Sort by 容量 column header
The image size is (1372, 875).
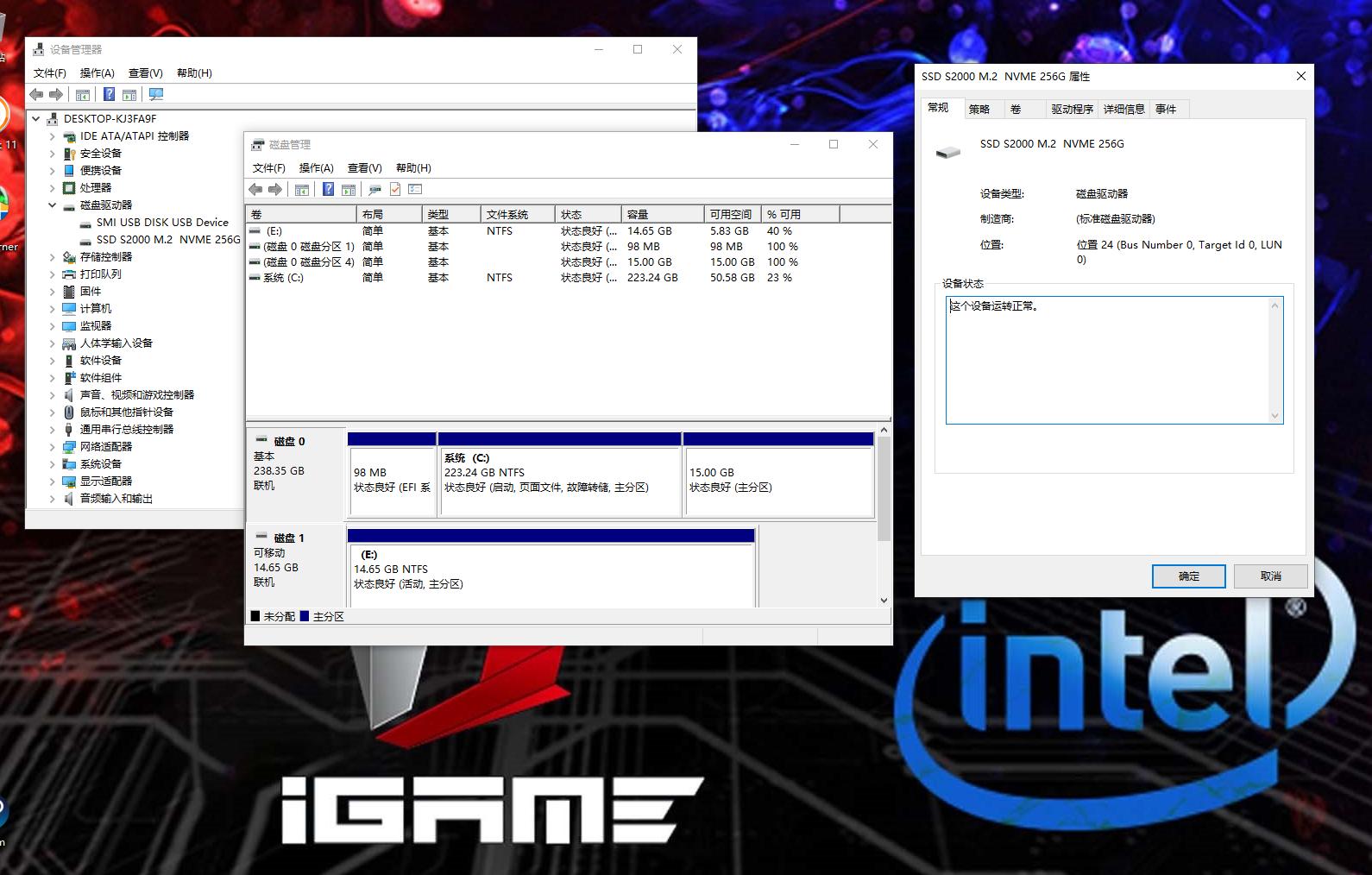click(663, 214)
